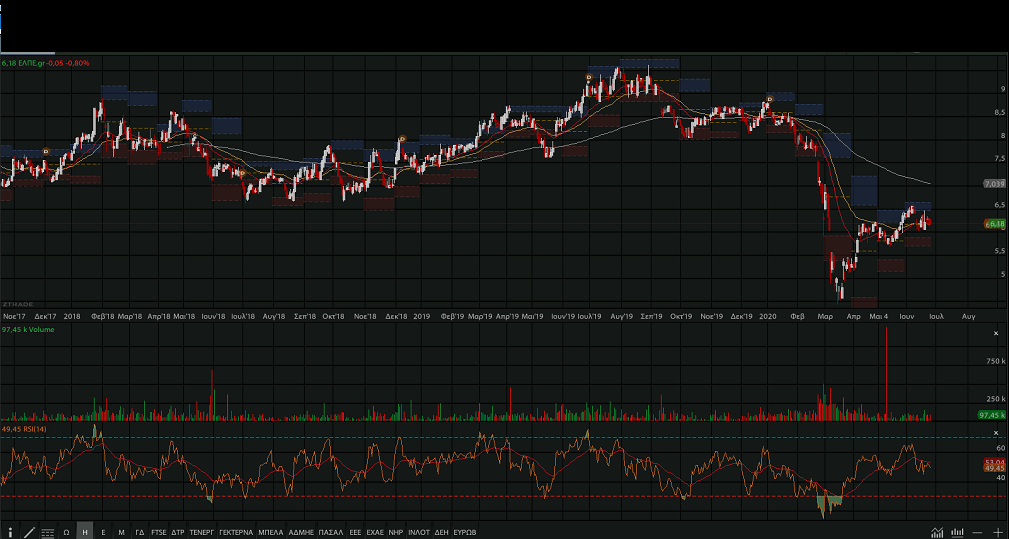Select the M monthly timeframe

pos(121,532)
